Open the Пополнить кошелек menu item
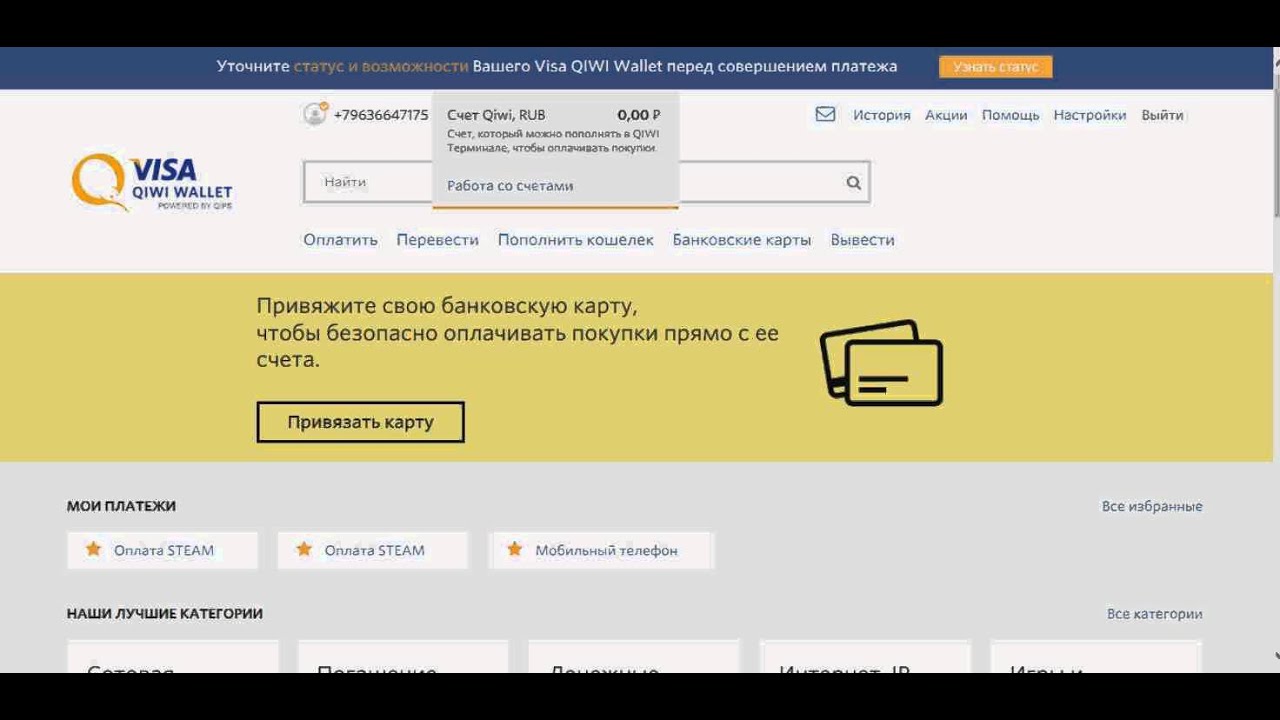This screenshot has height=720, width=1280. pyautogui.click(x=576, y=240)
